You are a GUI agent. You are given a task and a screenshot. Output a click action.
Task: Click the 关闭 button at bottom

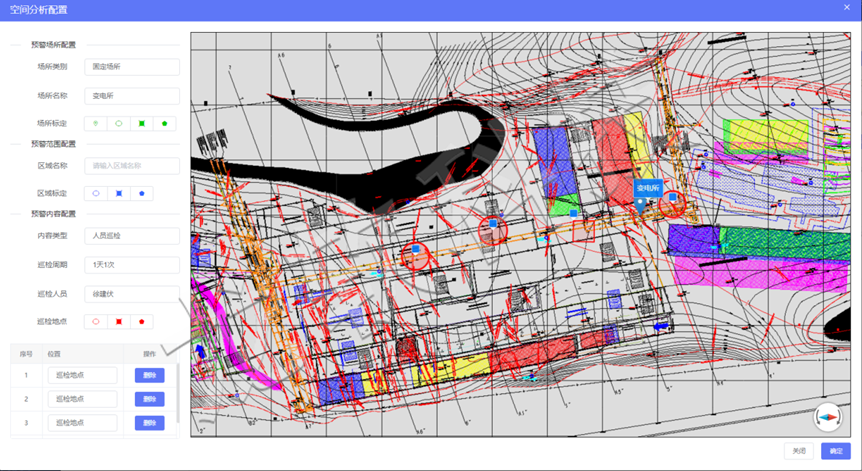pos(799,451)
